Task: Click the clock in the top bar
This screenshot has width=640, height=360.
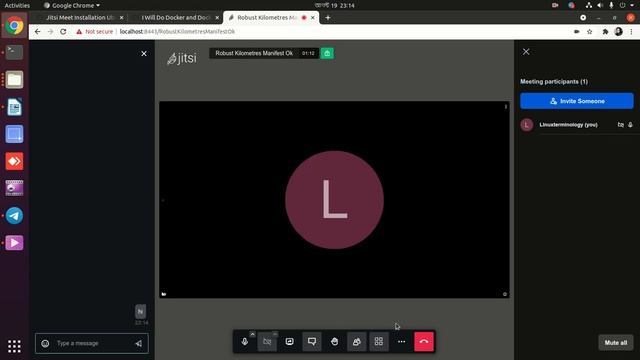Action: 335,5
